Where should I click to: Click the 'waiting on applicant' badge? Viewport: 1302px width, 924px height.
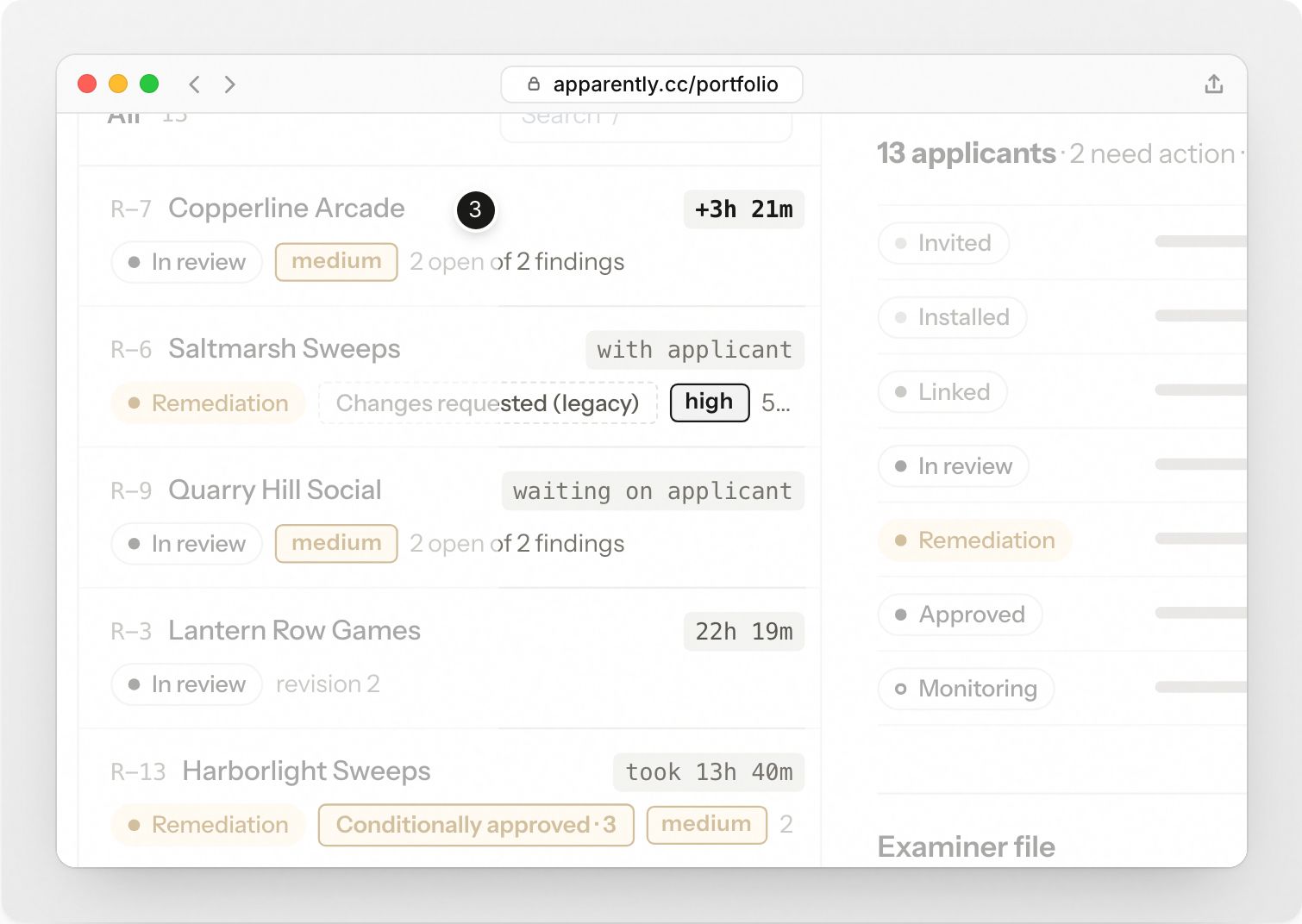[x=653, y=491]
